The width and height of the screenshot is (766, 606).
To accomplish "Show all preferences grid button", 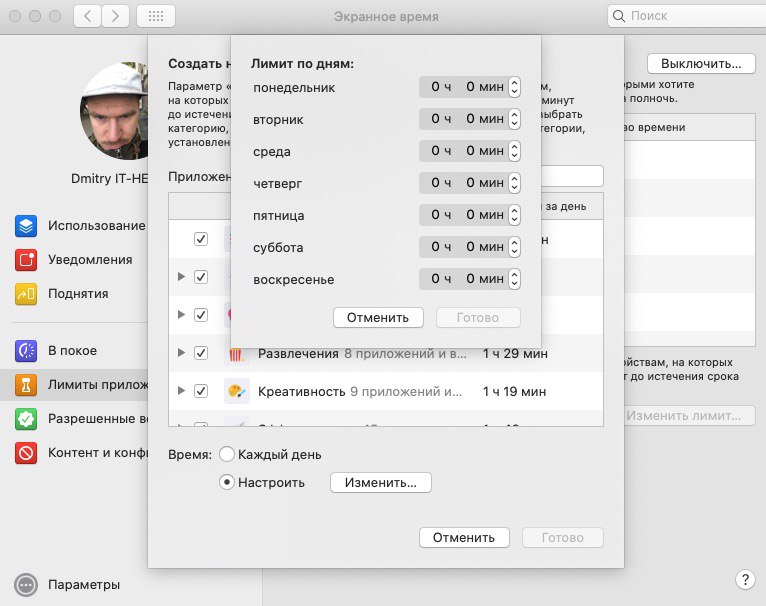I will (155, 16).
